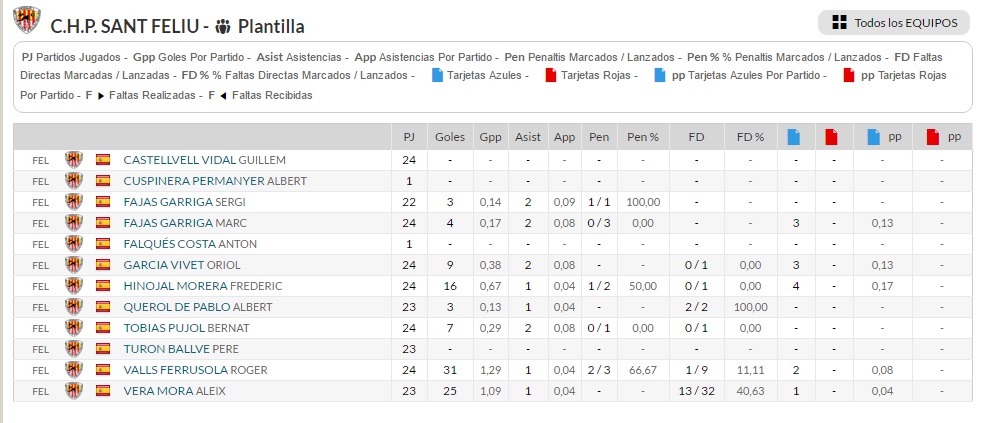Click the Spain flag in Vera Mora row
Screen dimensions: 981x423
coord(103,391)
